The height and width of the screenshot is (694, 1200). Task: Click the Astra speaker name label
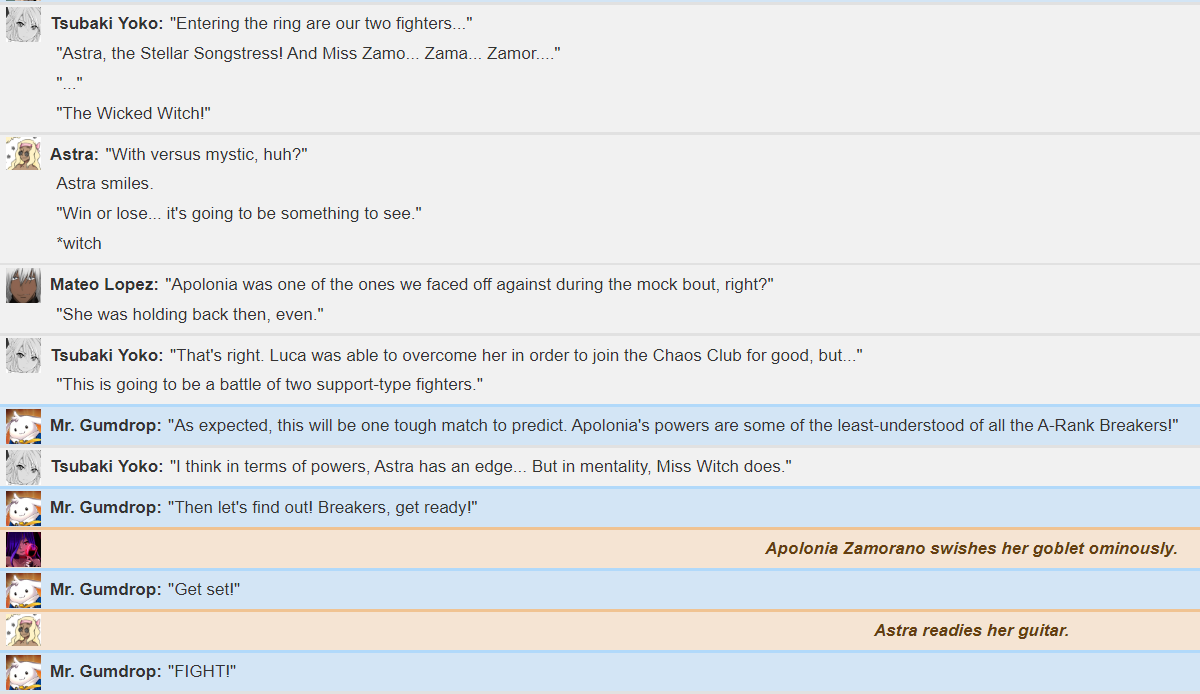tap(74, 154)
